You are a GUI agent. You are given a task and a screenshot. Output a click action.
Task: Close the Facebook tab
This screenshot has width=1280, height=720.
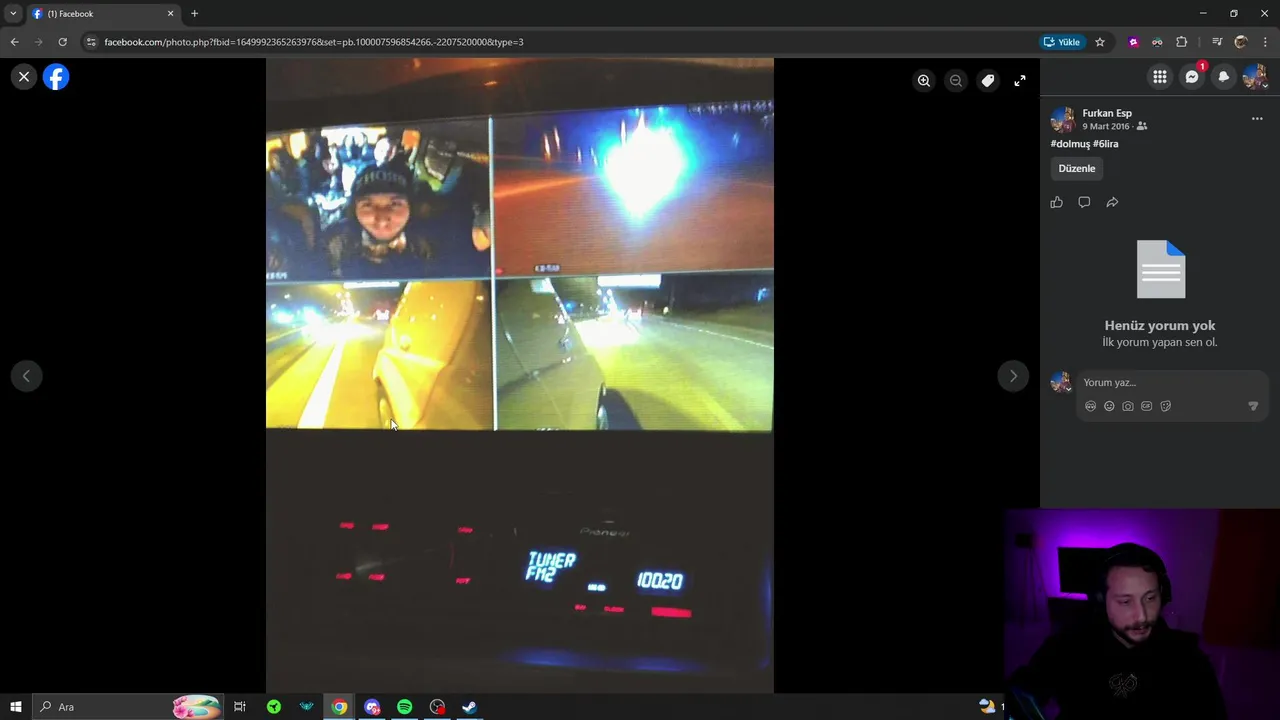coord(170,14)
